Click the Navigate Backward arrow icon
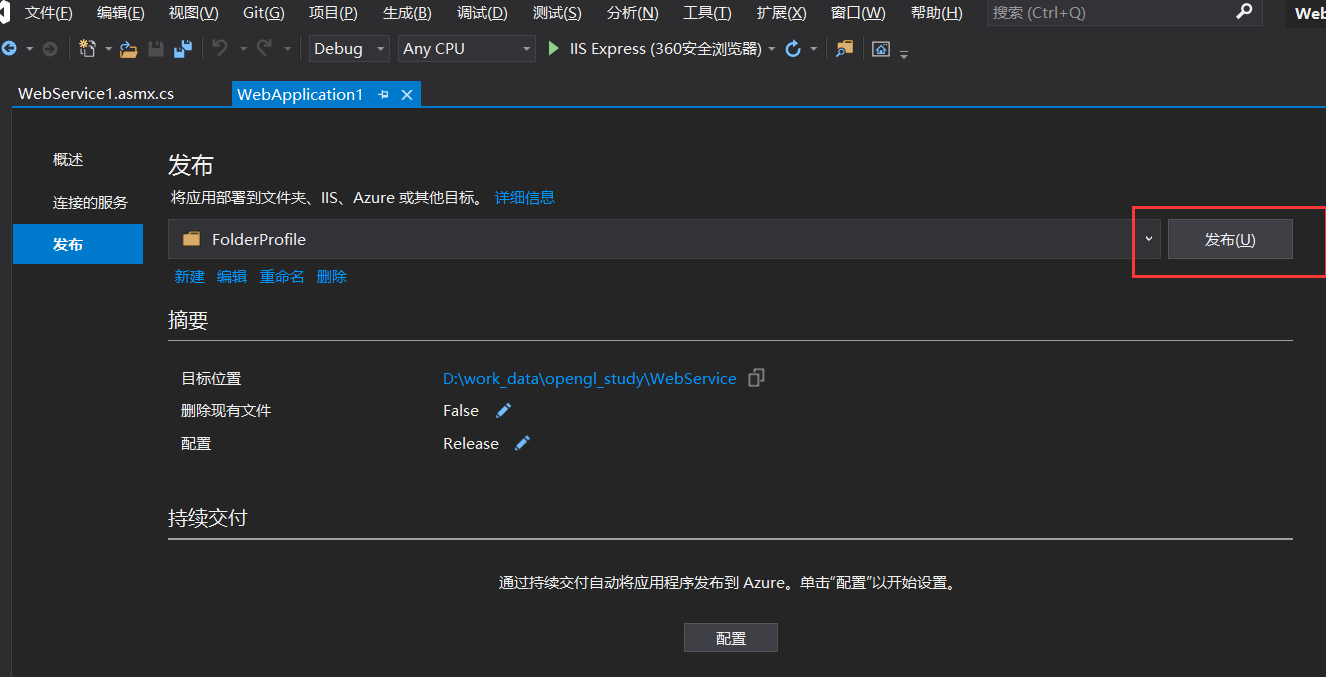The width and height of the screenshot is (1326, 677). [x=8, y=48]
